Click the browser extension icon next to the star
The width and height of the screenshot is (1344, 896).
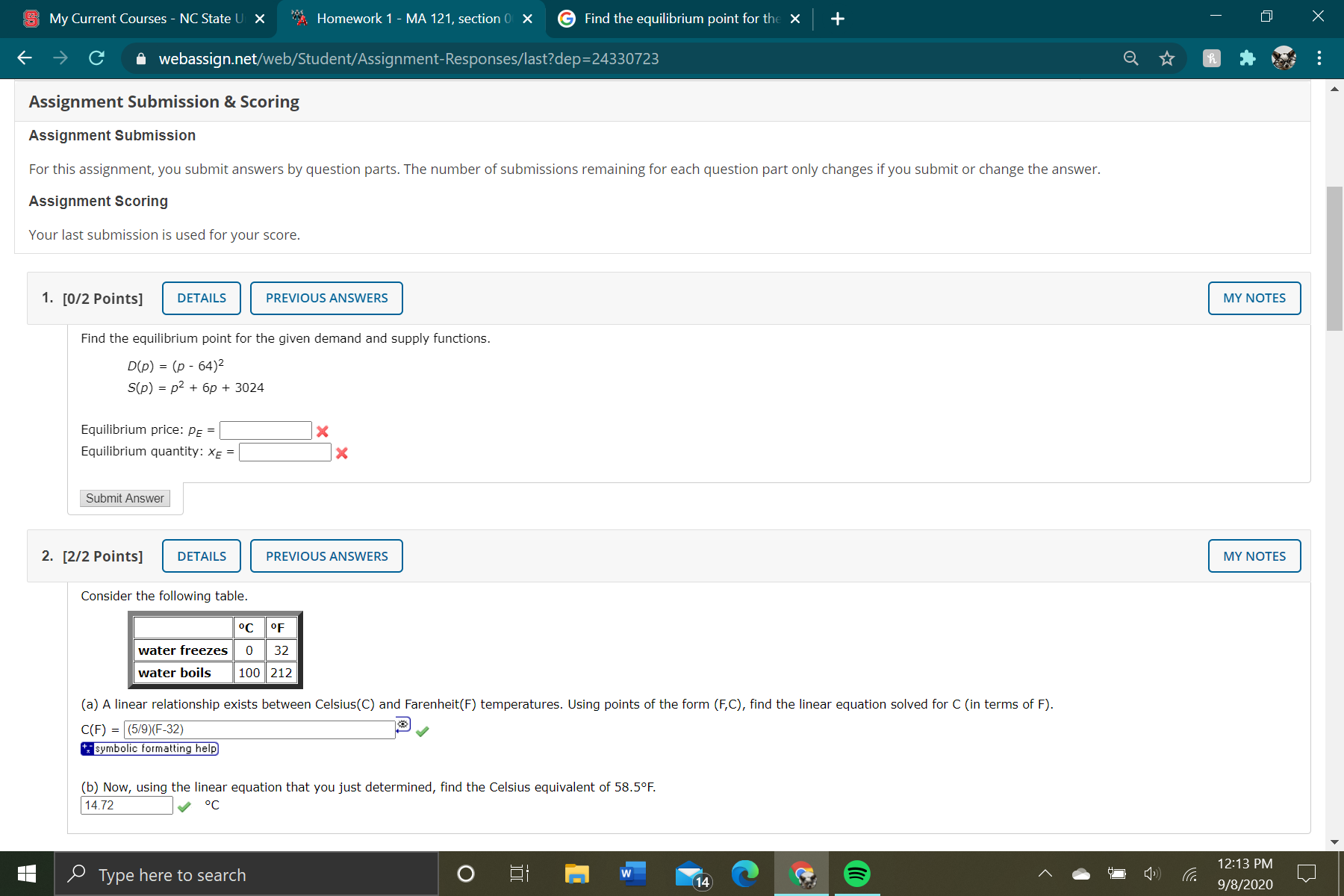click(1211, 58)
